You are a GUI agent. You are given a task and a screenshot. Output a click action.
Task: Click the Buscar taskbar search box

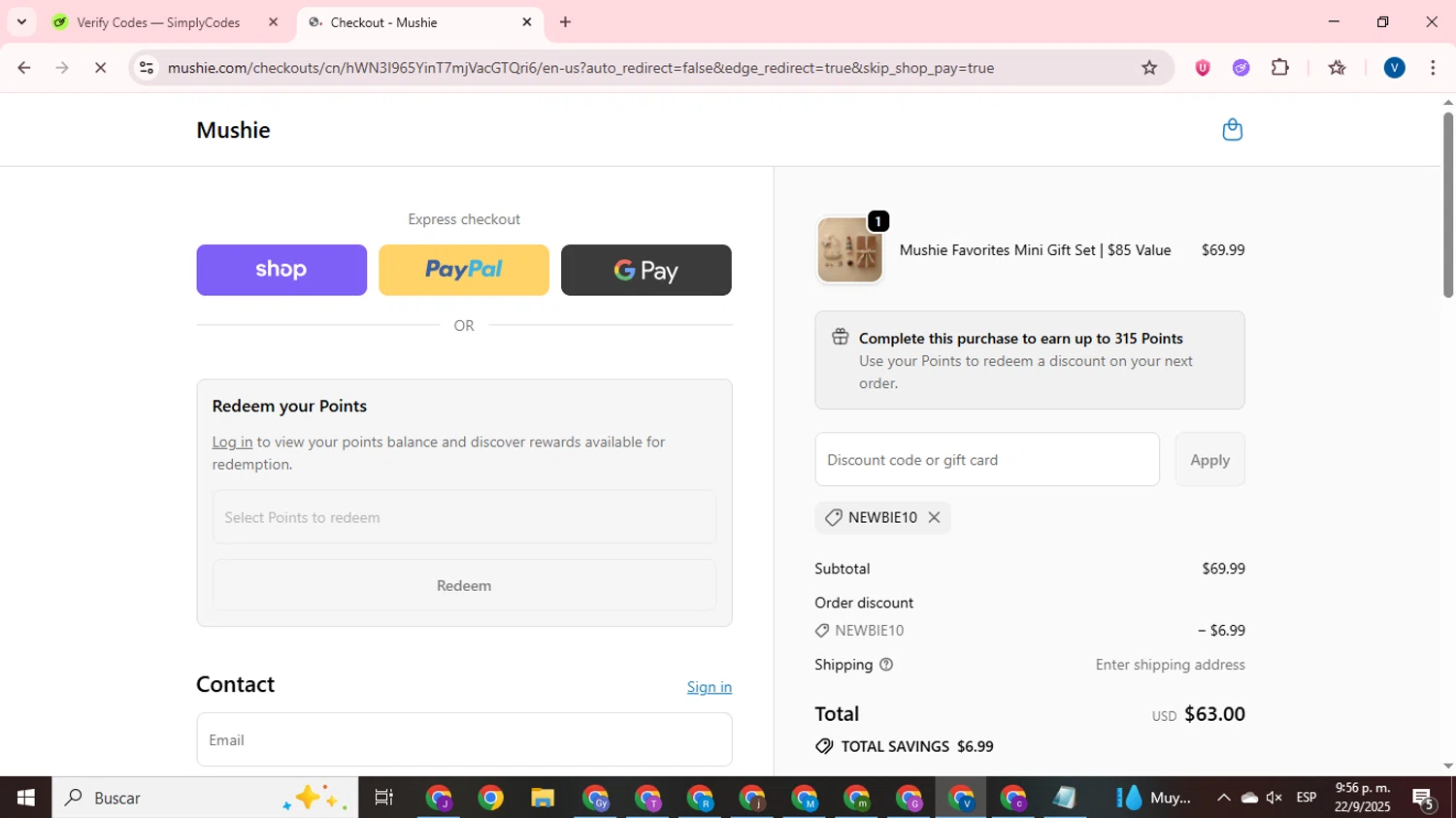[x=205, y=798]
